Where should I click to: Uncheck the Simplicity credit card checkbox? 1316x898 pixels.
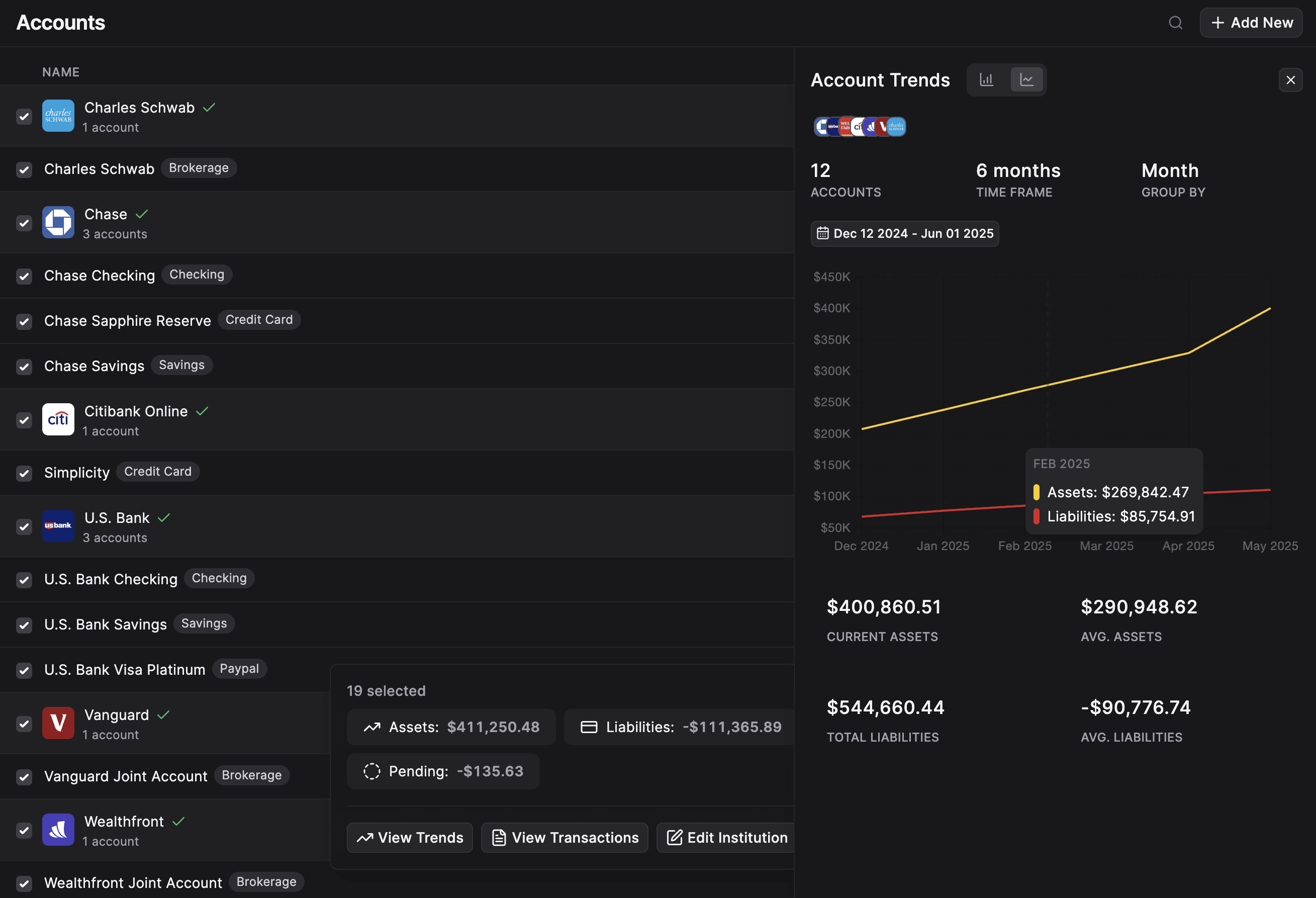tap(24, 473)
